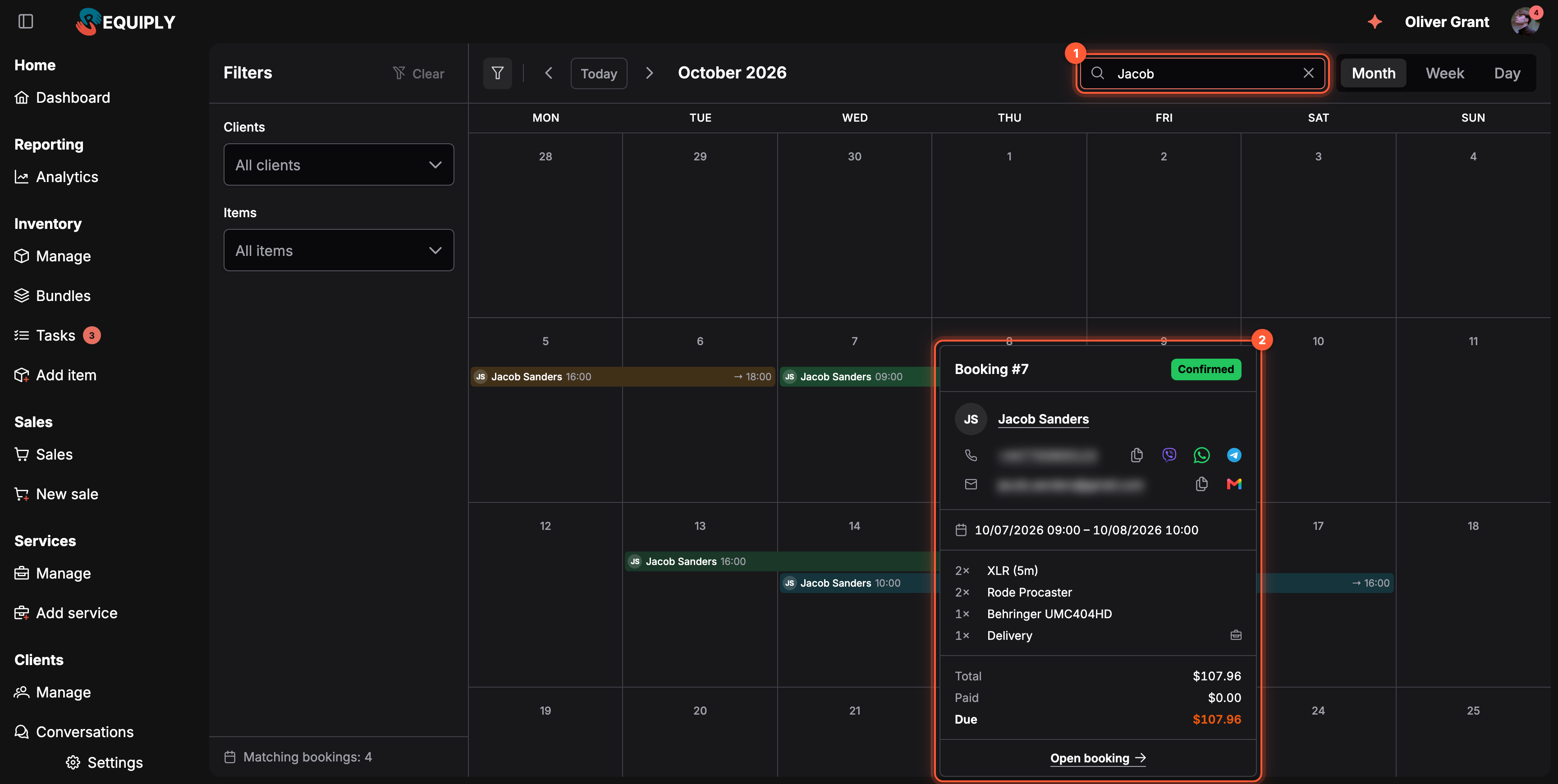Contact client via Telegram icon

[x=1234, y=455]
